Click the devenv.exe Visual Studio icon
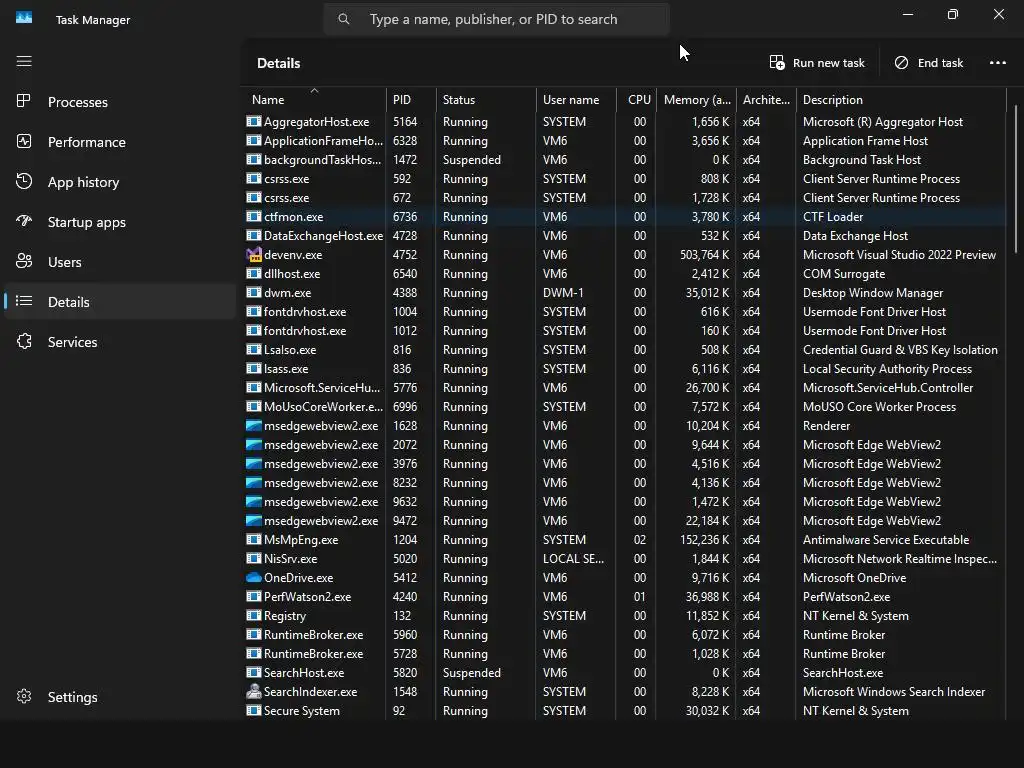 253,254
